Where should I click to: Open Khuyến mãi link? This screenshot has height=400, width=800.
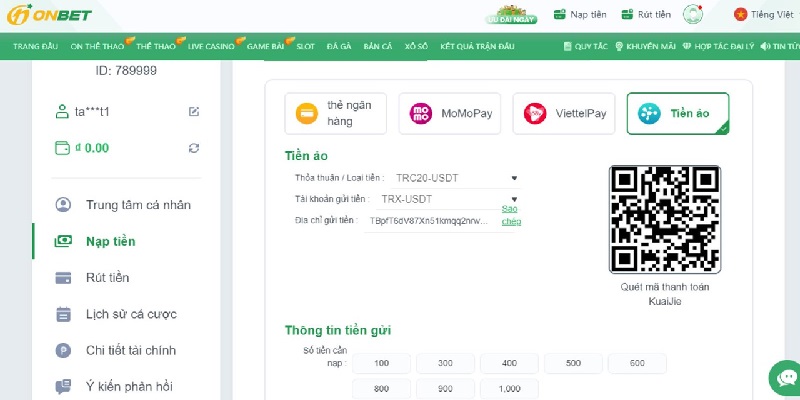[x=651, y=46]
